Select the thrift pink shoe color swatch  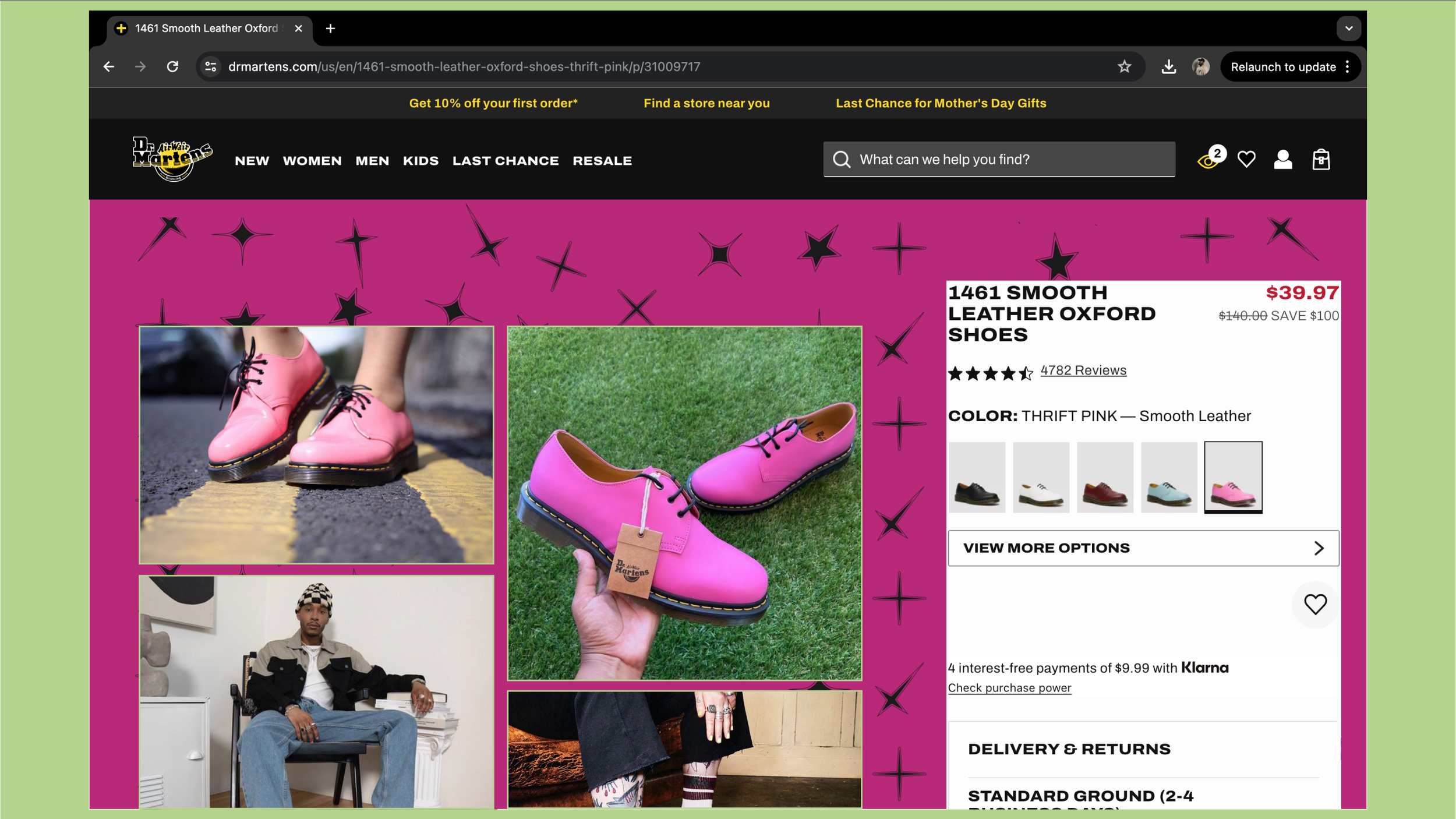coord(1233,478)
